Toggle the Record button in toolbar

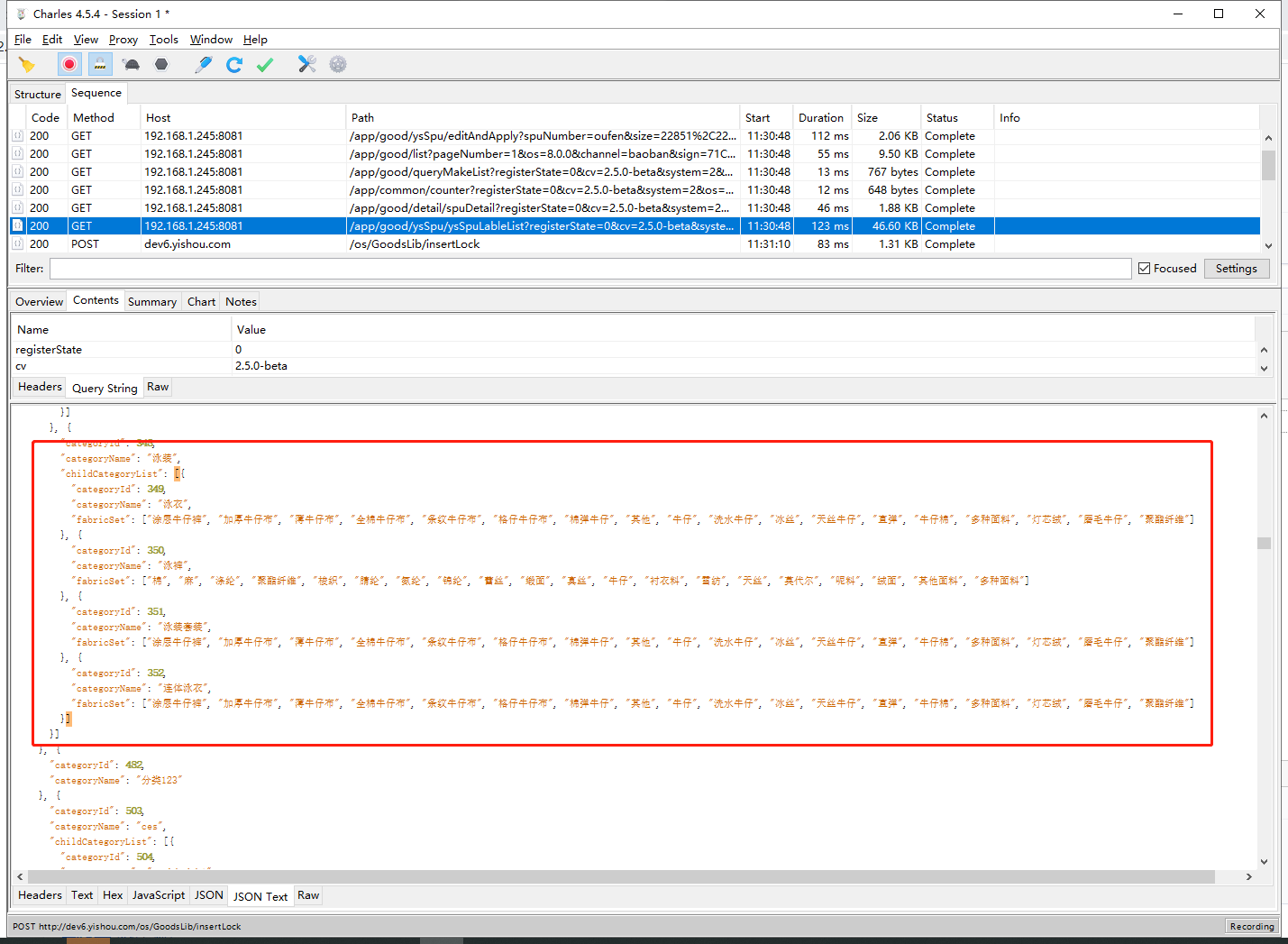[x=69, y=64]
